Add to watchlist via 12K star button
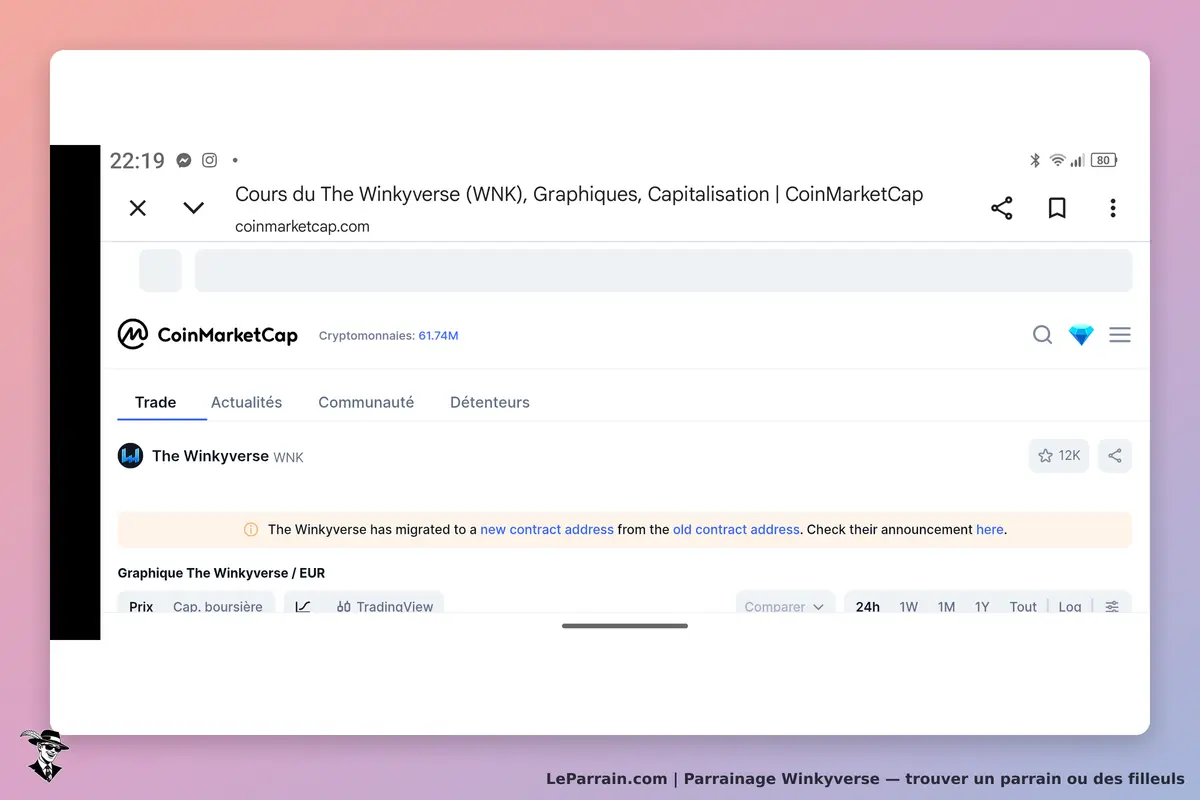This screenshot has height=800, width=1200. tap(1059, 456)
